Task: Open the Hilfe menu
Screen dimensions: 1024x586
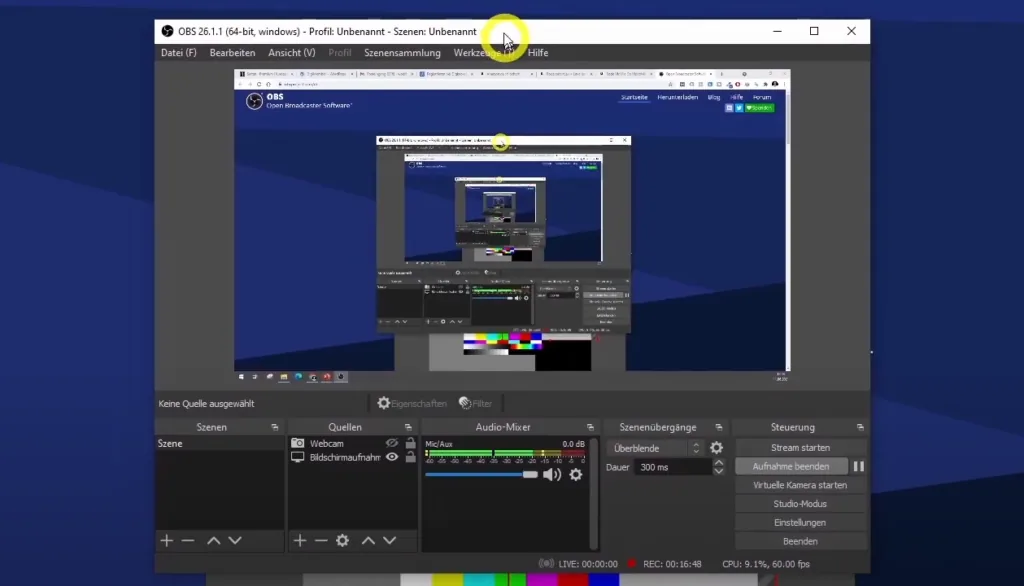Action: click(538, 53)
